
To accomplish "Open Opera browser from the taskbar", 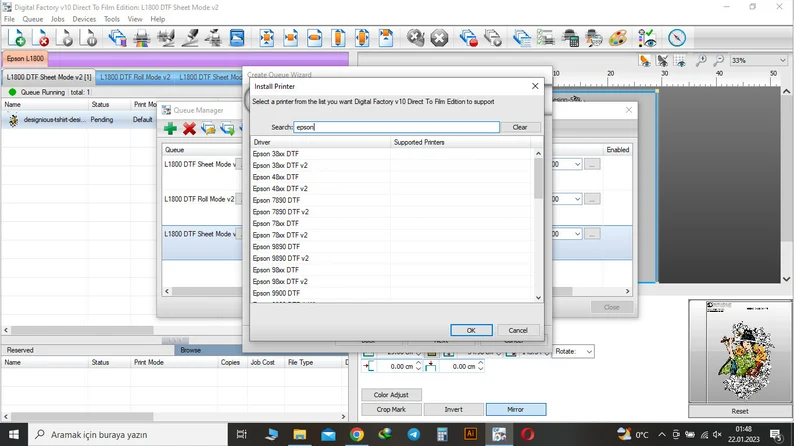I will point(528,434).
